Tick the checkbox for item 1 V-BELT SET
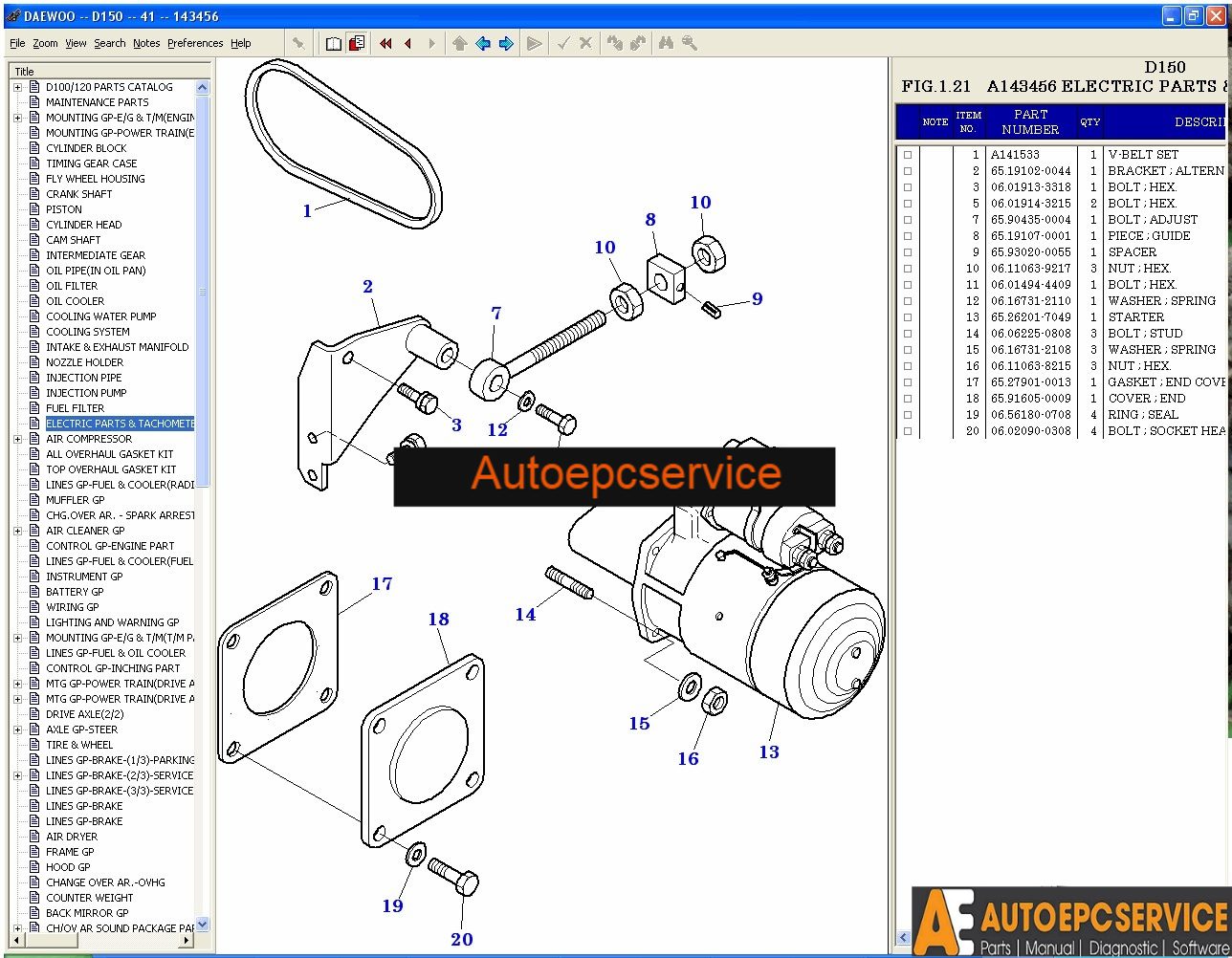The image size is (1232, 958). point(908,155)
